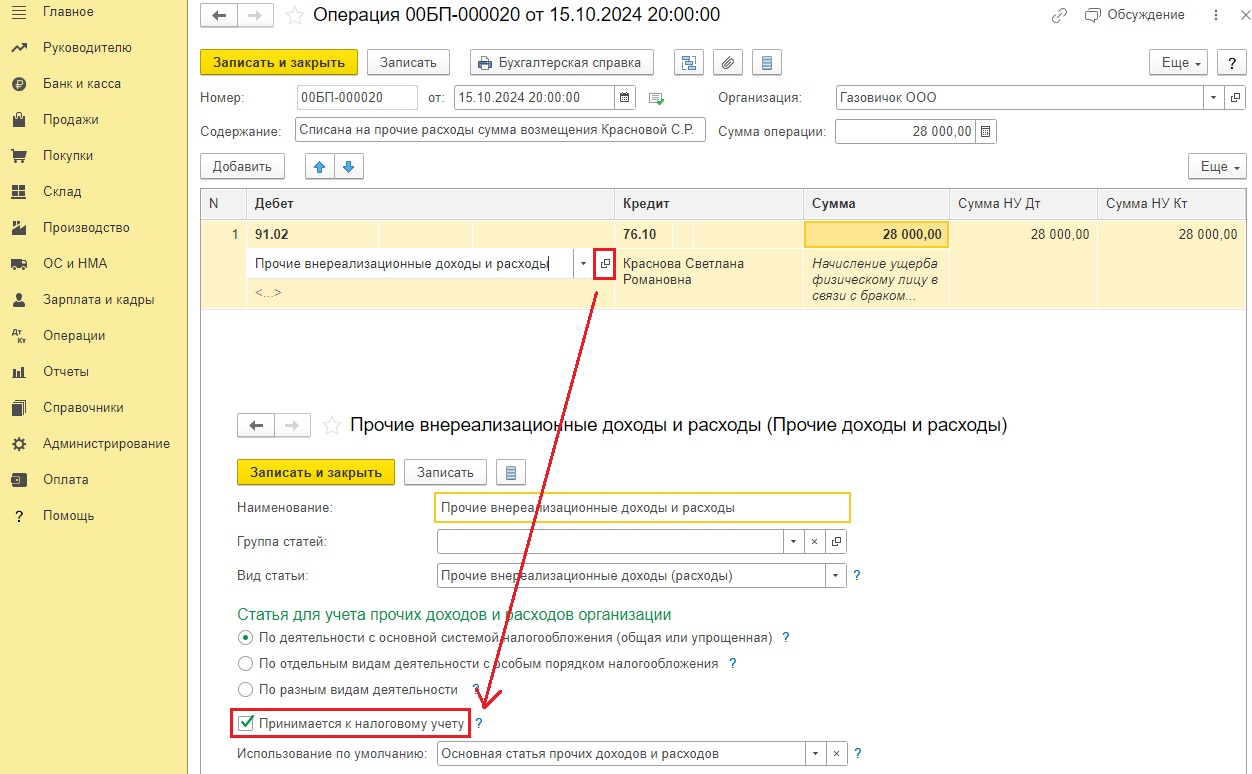Show help for Принимается к налоговому учету
Viewport: 1252px width, 774px height.
[x=478, y=722]
